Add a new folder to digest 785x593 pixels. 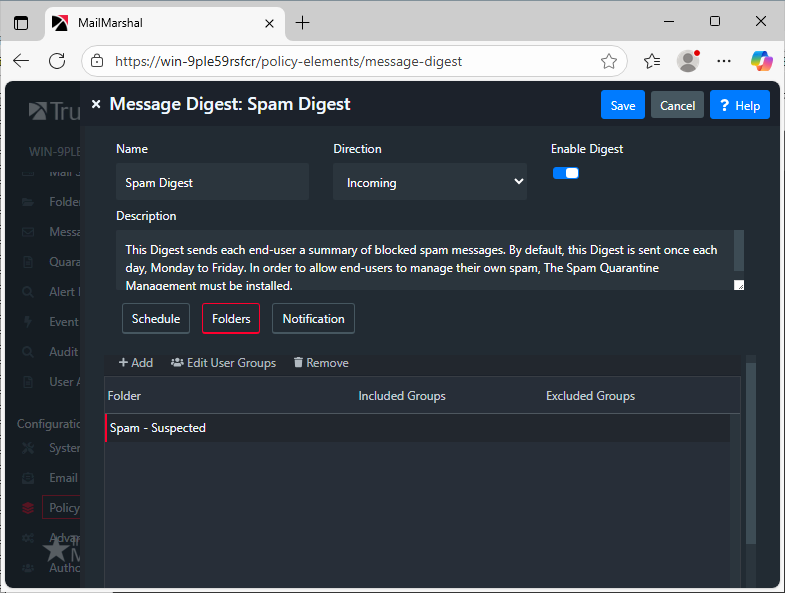136,363
